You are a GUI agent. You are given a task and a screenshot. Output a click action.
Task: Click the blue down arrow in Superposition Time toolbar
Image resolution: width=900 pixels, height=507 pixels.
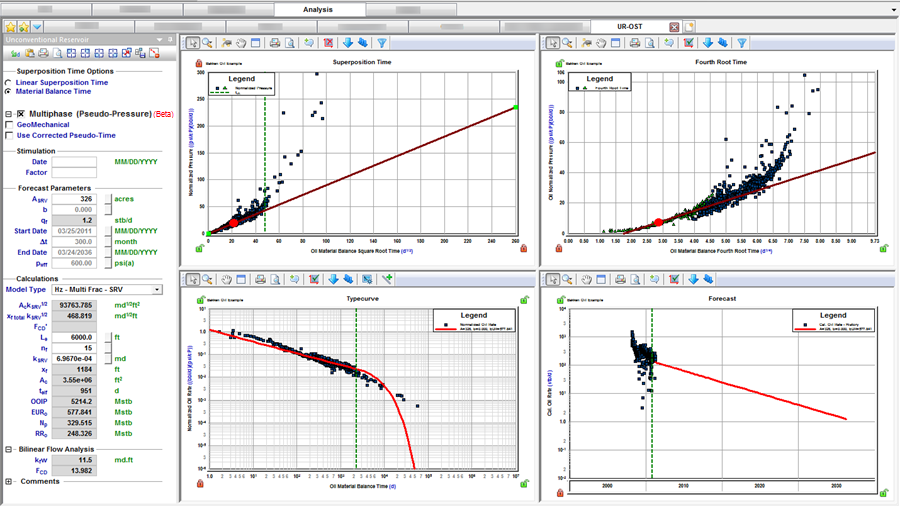348,43
